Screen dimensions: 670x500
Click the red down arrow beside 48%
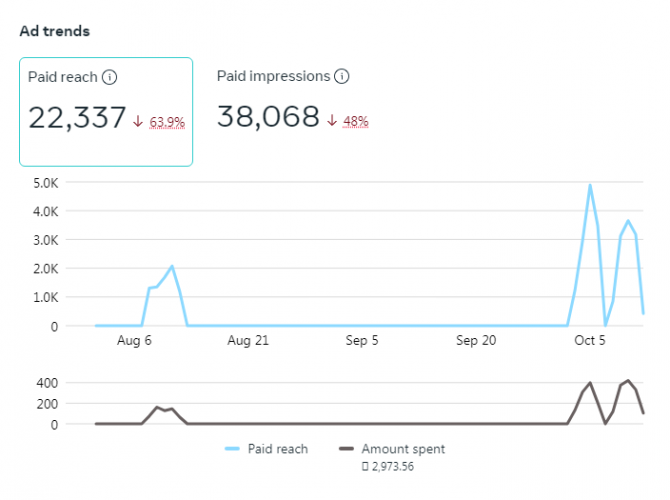332,121
